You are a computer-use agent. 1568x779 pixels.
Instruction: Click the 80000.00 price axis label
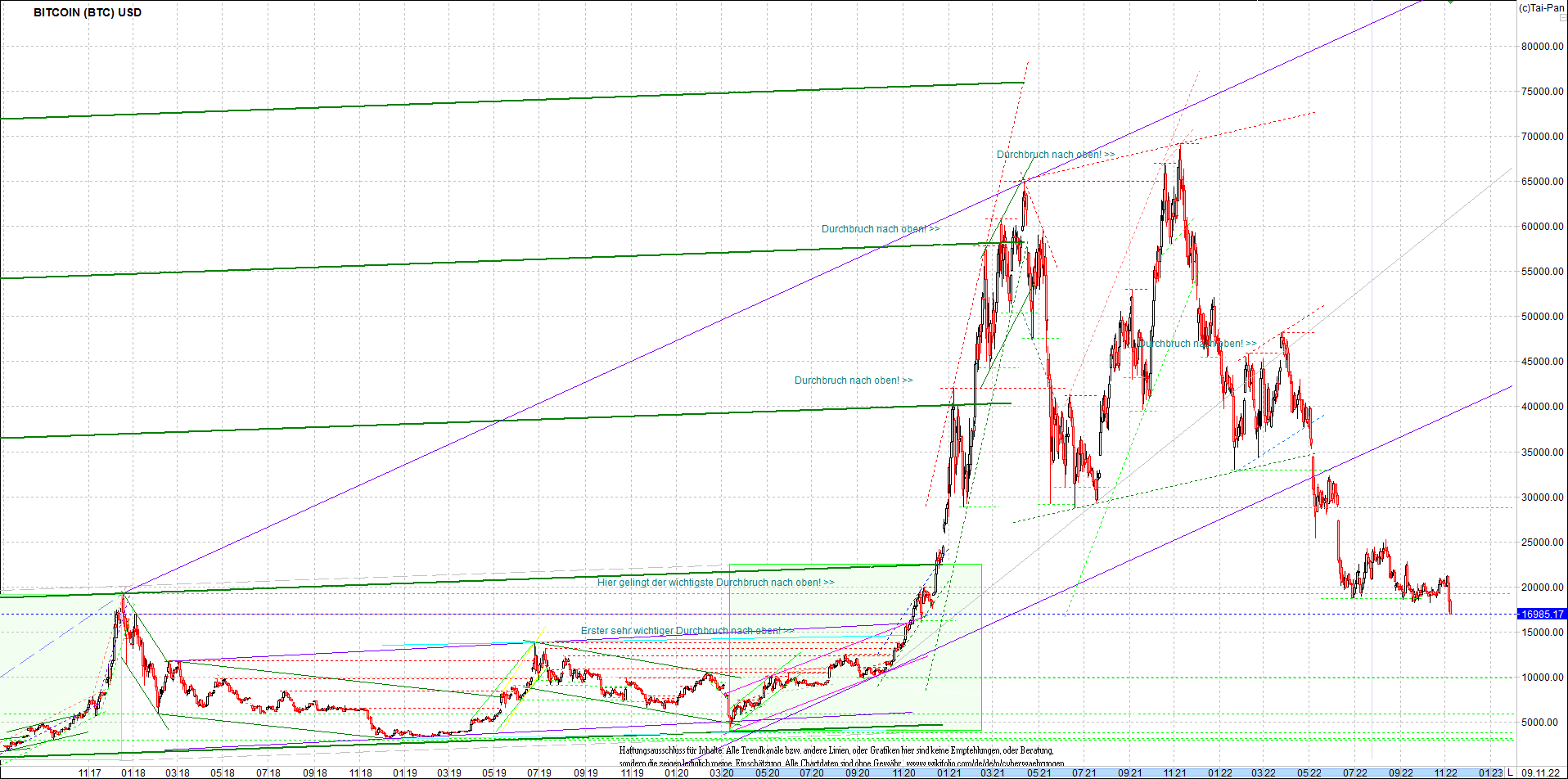(x=1543, y=47)
